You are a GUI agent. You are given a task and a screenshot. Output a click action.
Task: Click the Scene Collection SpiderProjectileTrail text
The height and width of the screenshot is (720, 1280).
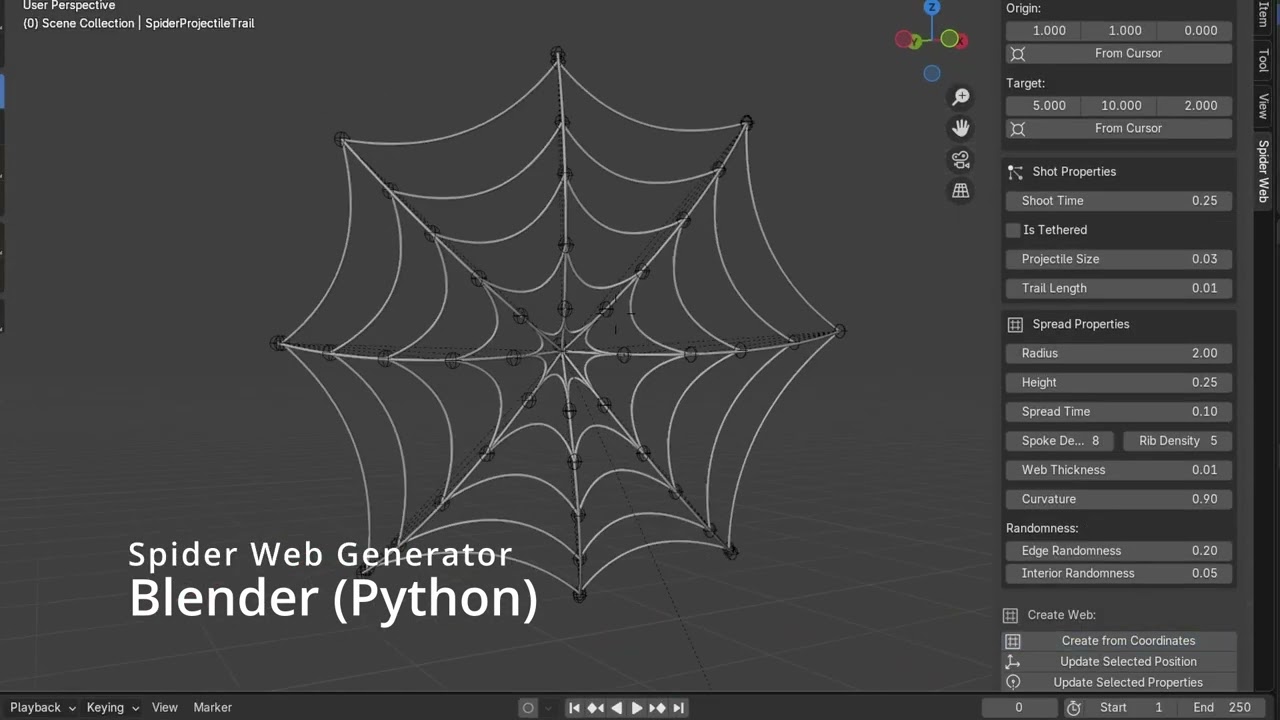pyautogui.click(x=139, y=23)
